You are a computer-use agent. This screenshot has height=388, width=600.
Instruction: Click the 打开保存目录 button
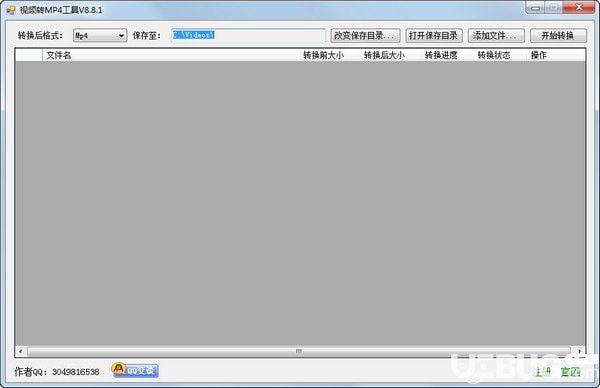[x=434, y=36]
